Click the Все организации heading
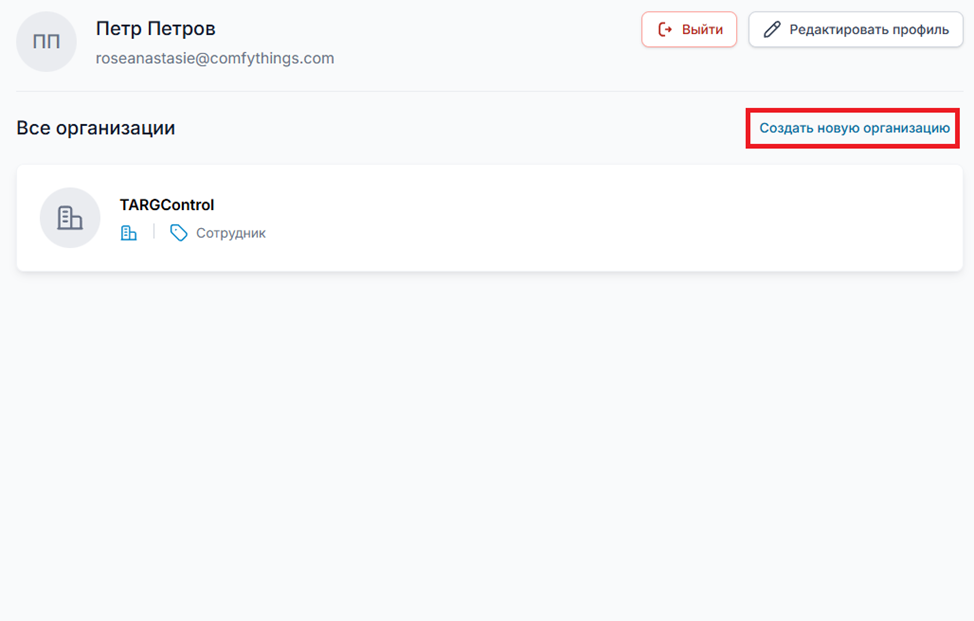Viewport: 974px width, 621px height. click(96, 128)
